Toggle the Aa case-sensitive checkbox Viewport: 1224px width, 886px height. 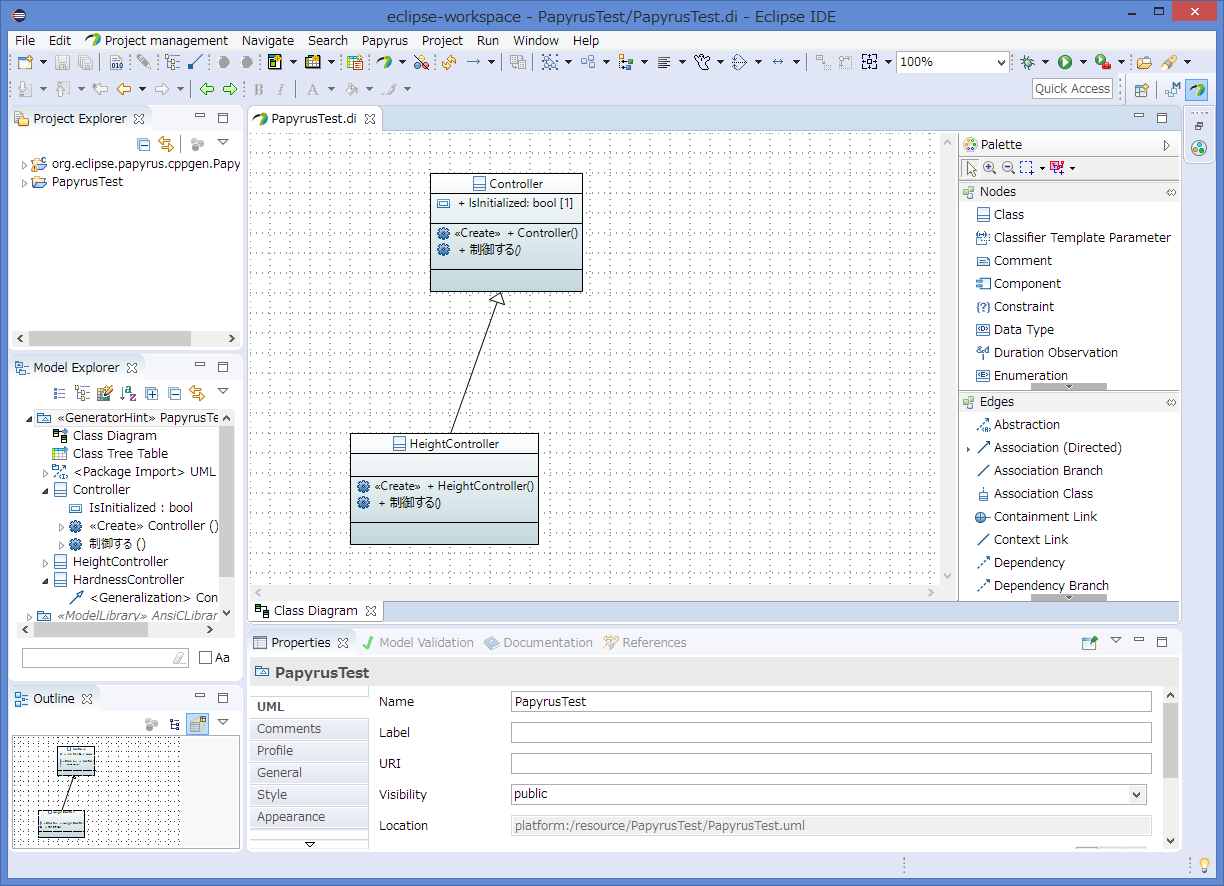(206, 658)
